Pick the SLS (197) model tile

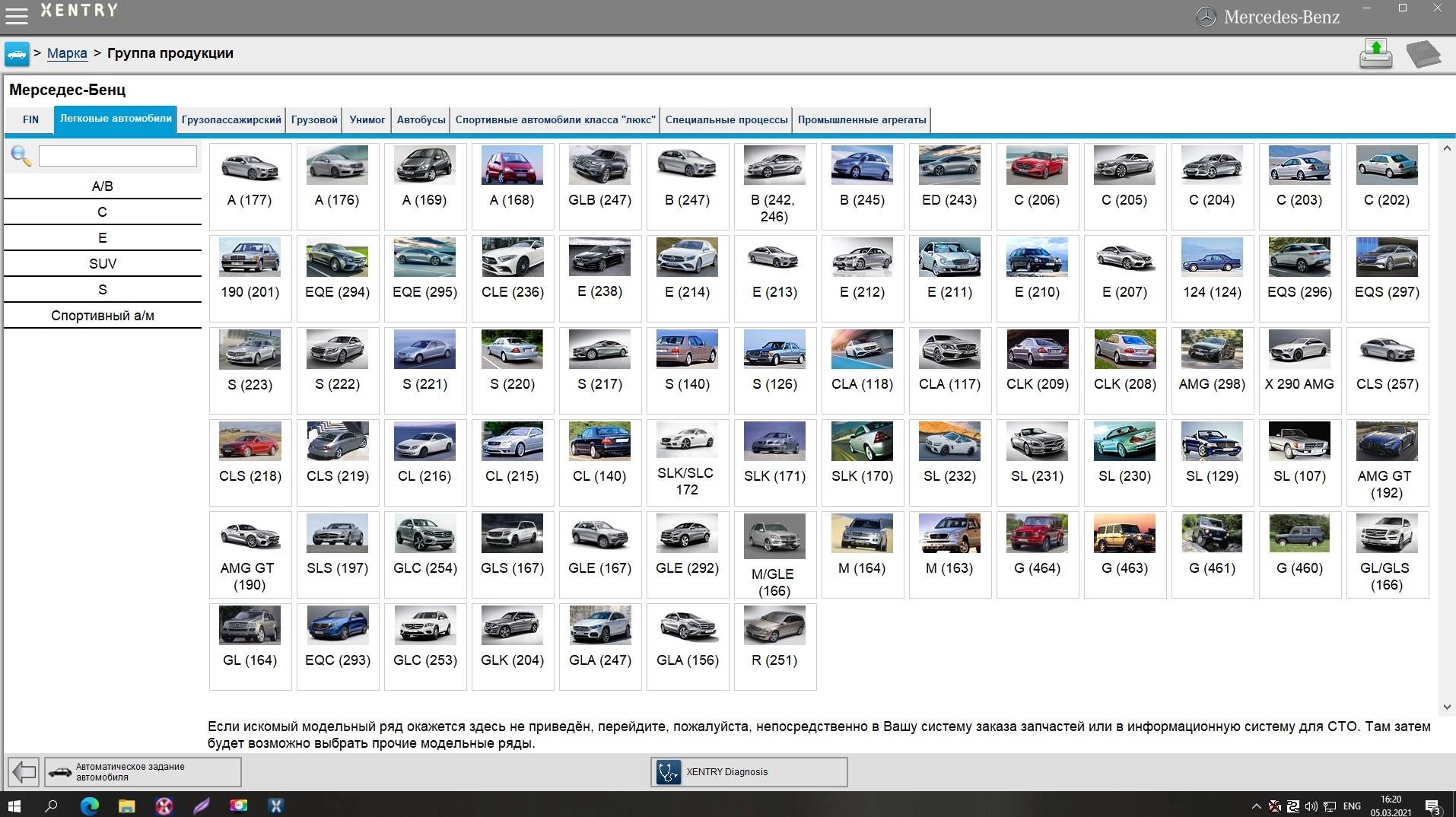[x=337, y=555]
